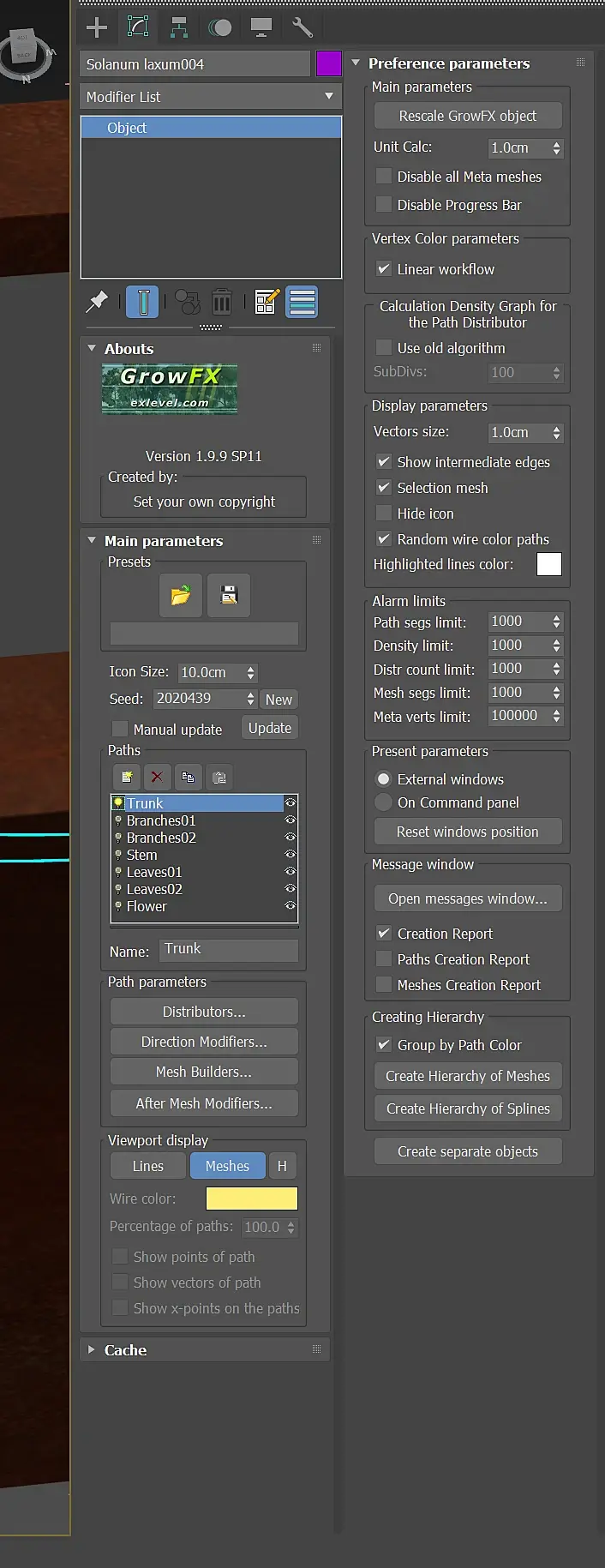
Task: Click the Name field containing Trunk
Action: click(229, 949)
